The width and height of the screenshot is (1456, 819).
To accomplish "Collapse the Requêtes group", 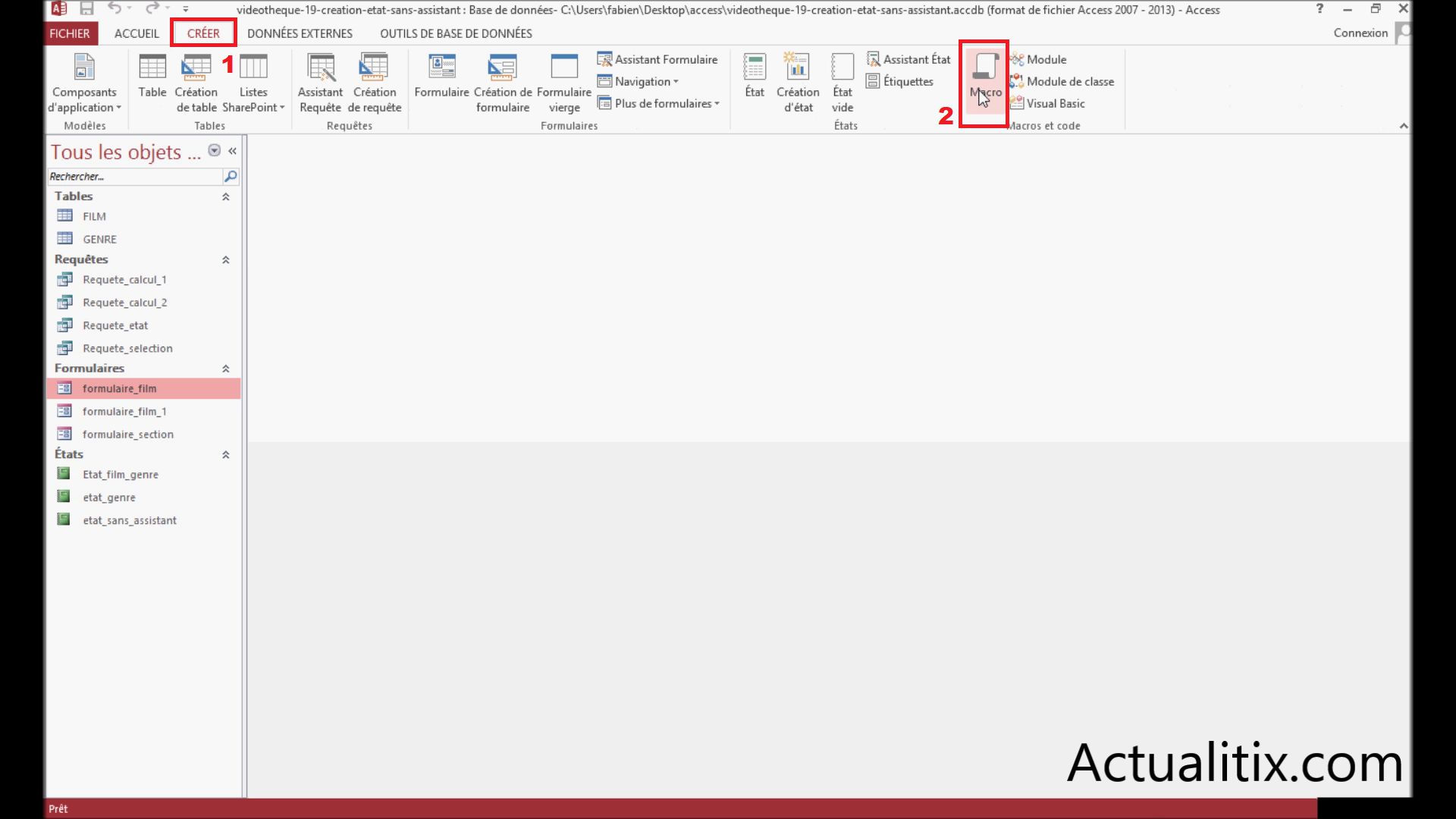I will 225,259.
